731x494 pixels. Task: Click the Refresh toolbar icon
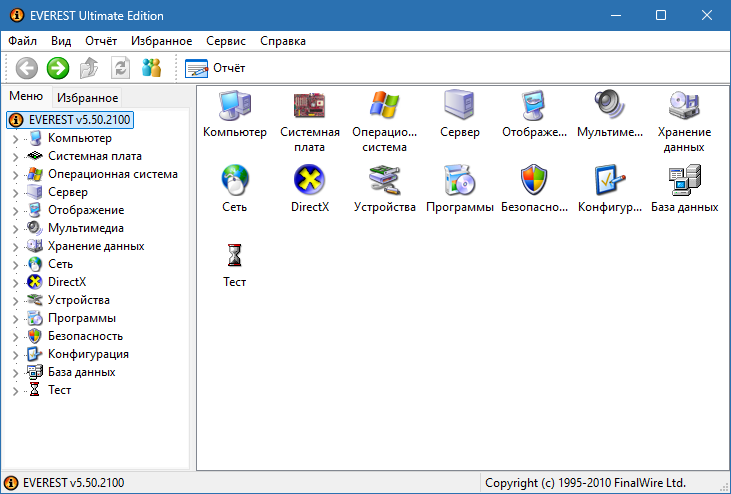pyautogui.click(x=120, y=68)
